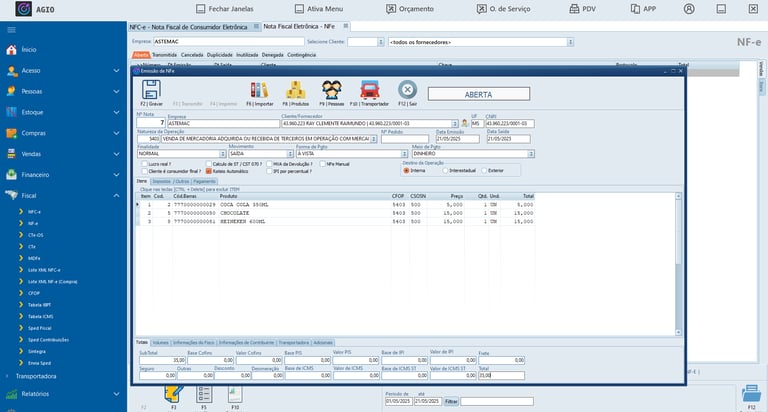This screenshot has width=768, height=412.
Task: Click the user profile icon in top bar
Action: (x=689, y=9)
